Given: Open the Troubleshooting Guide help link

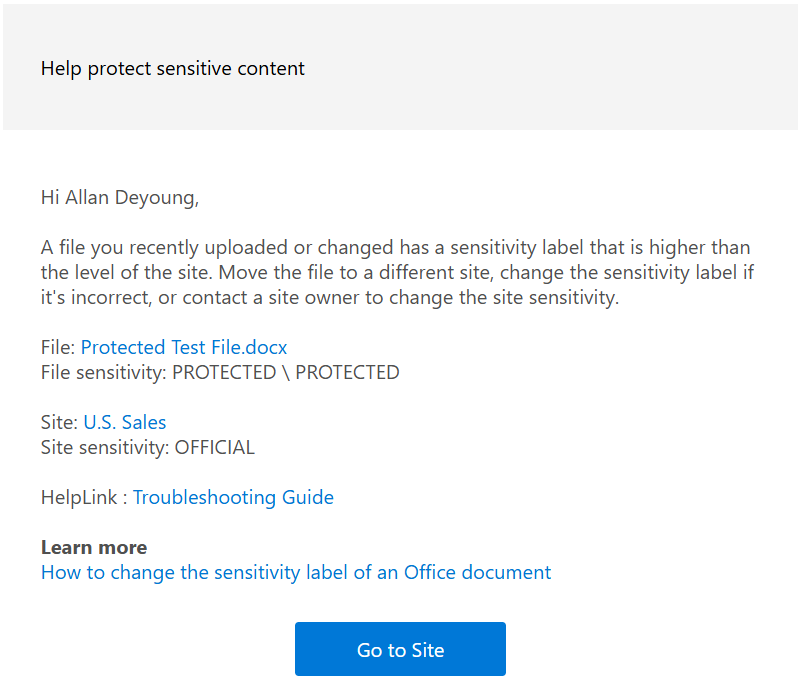Looking at the screenshot, I should click(233, 497).
